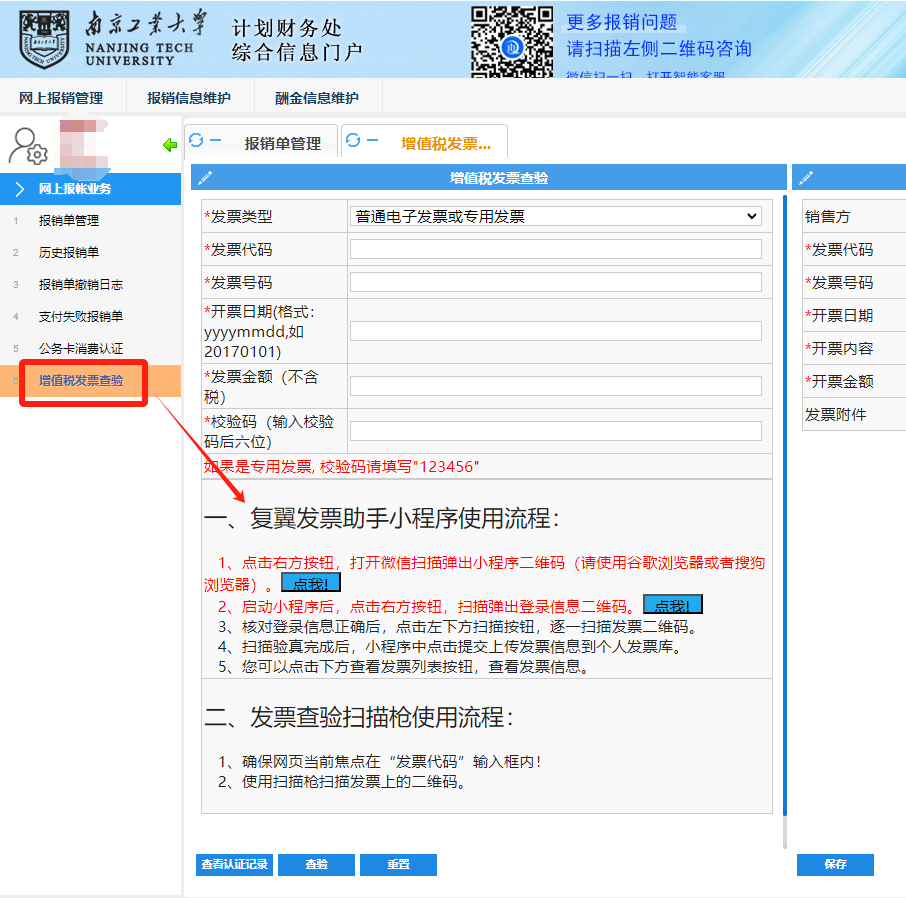Image resolution: width=906 pixels, height=898 pixels.
Task: Open the 网上报销管理 top menu
Action: (x=61, y=98)
